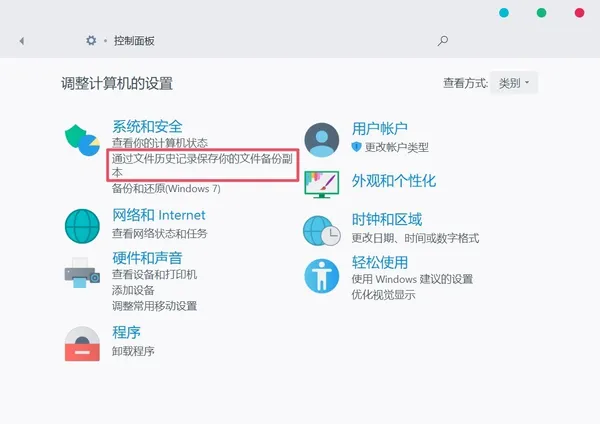Click the Appearance and Personalization monitor icon
Screen dimensions: 600x424
322,184
